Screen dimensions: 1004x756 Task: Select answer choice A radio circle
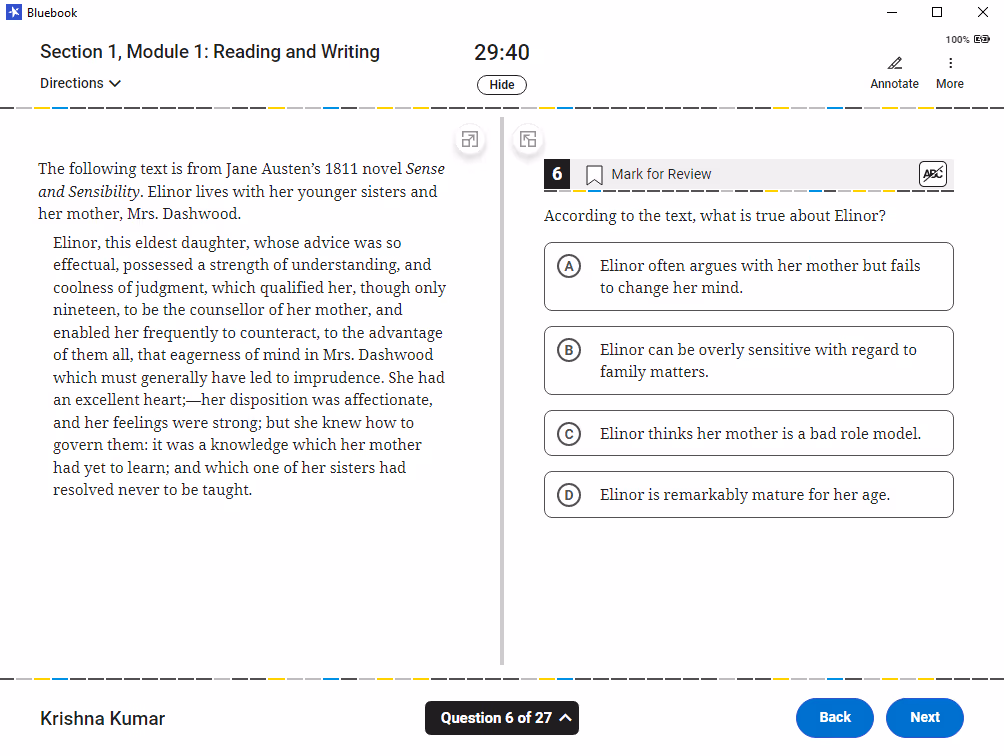click(x=569, y=266)
